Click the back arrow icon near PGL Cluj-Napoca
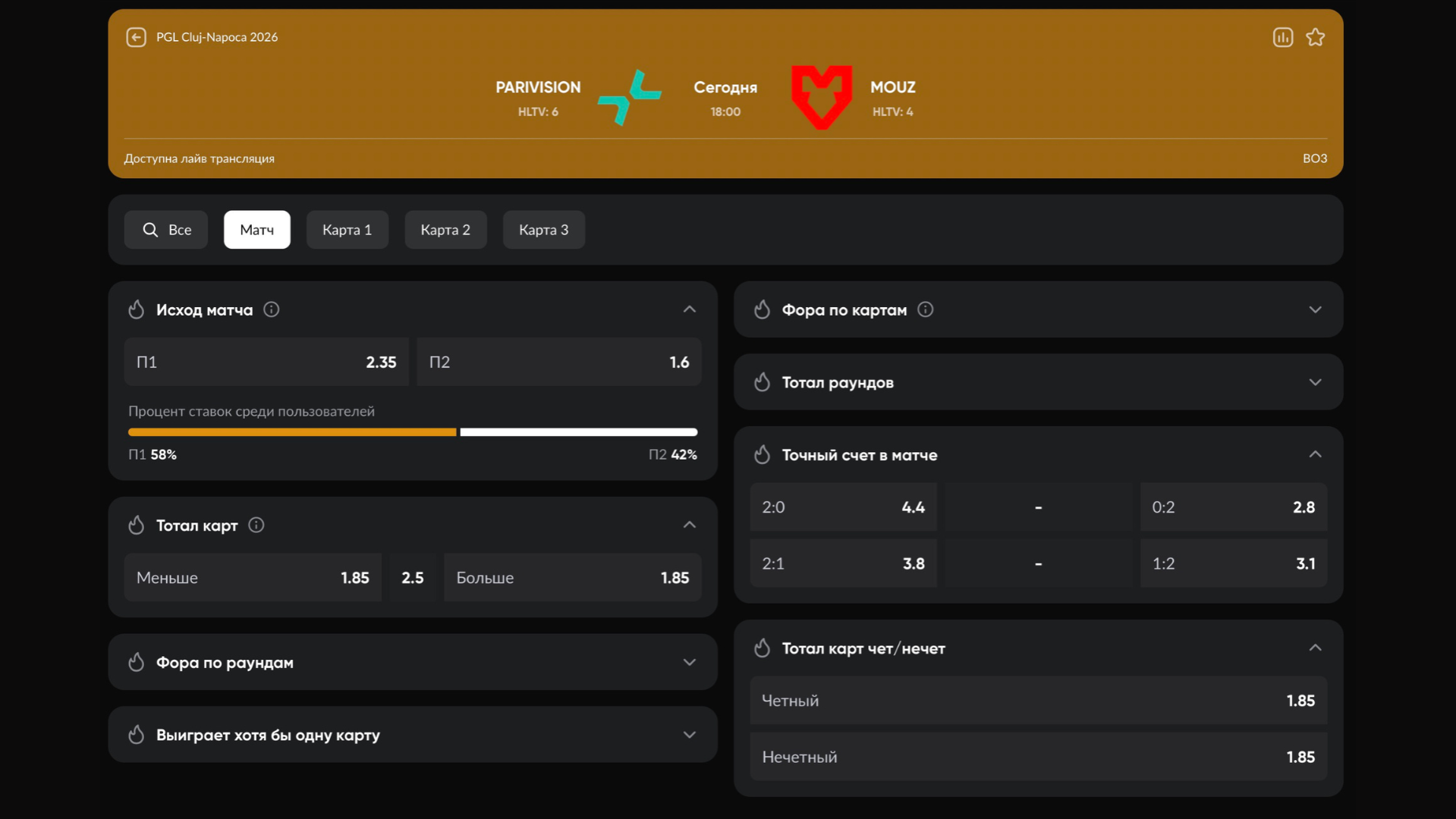This screenshot has width=1456, height=819. [136, 37]
